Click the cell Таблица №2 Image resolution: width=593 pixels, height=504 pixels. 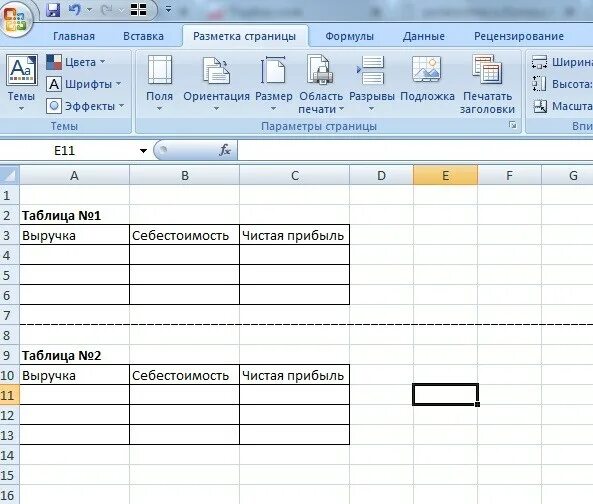tap(75, 355)
